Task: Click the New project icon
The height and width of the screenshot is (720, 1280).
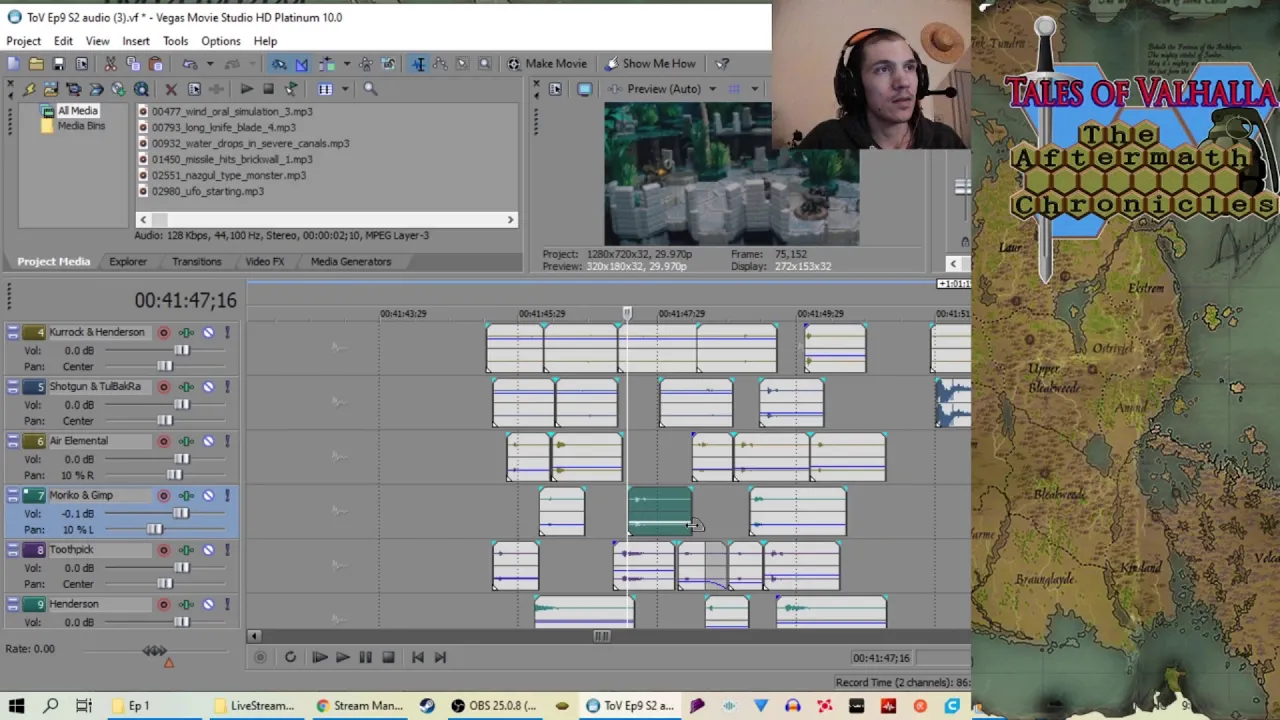Action: (13, 63)
